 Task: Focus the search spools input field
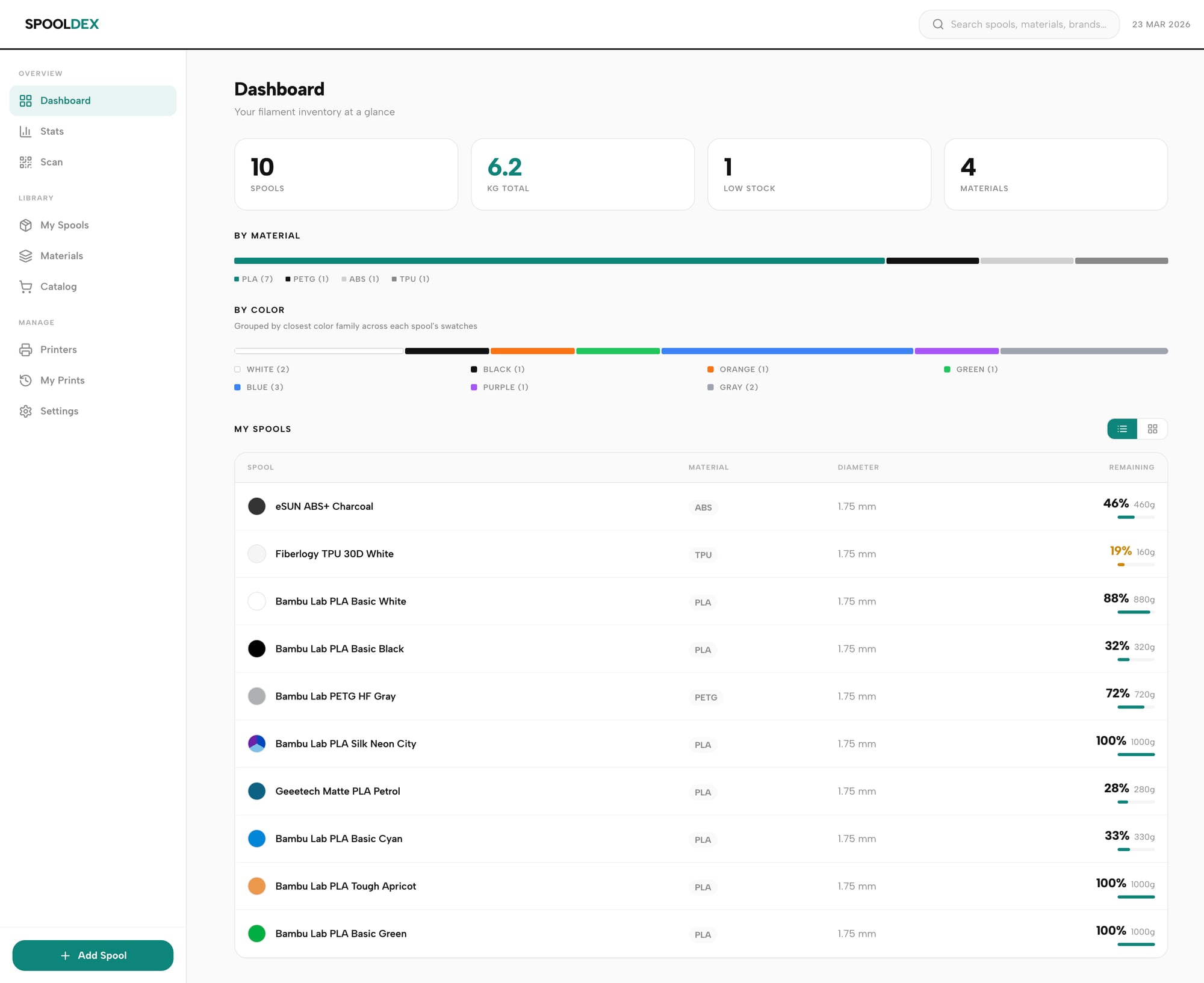coord(1028,24)
